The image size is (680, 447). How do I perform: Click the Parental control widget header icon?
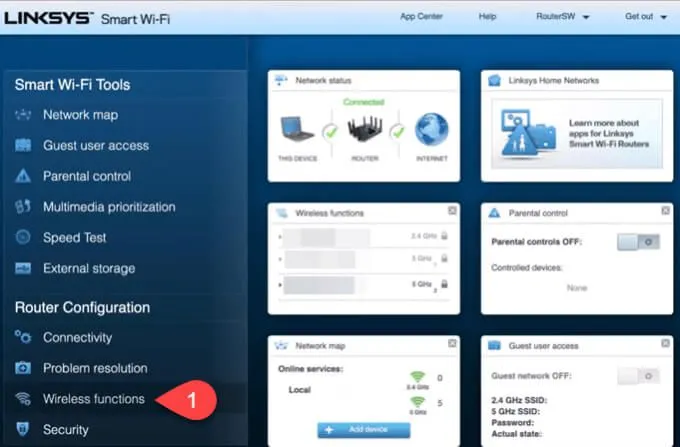pos(494,213)
